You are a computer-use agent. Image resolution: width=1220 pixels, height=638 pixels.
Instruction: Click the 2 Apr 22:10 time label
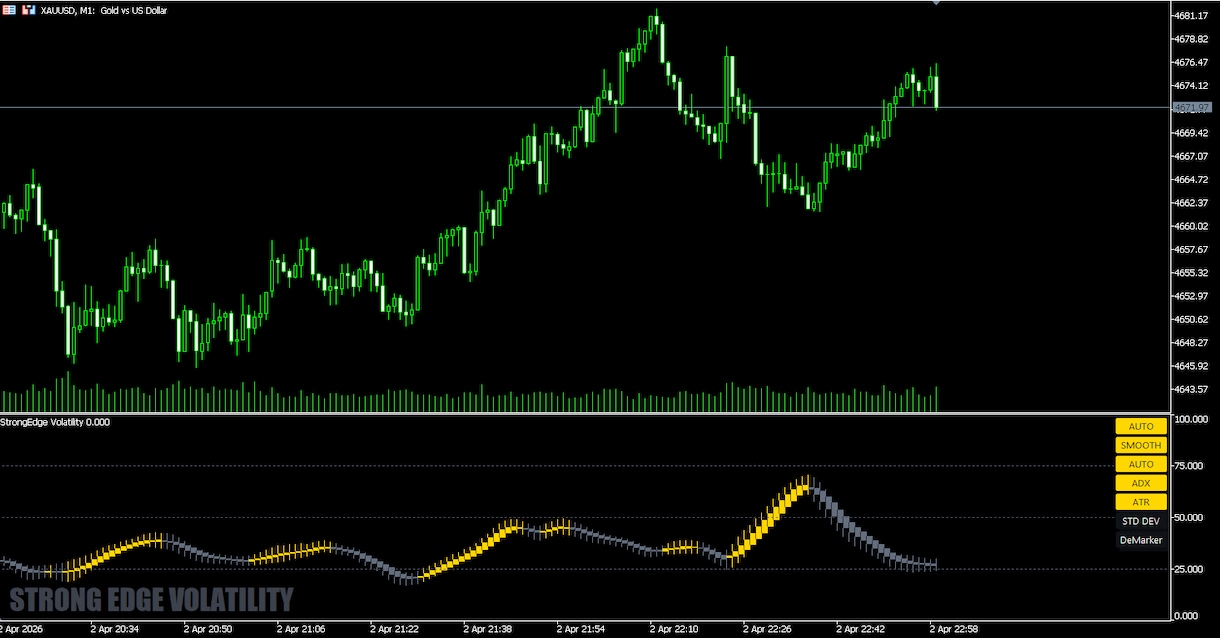(674, 630)
